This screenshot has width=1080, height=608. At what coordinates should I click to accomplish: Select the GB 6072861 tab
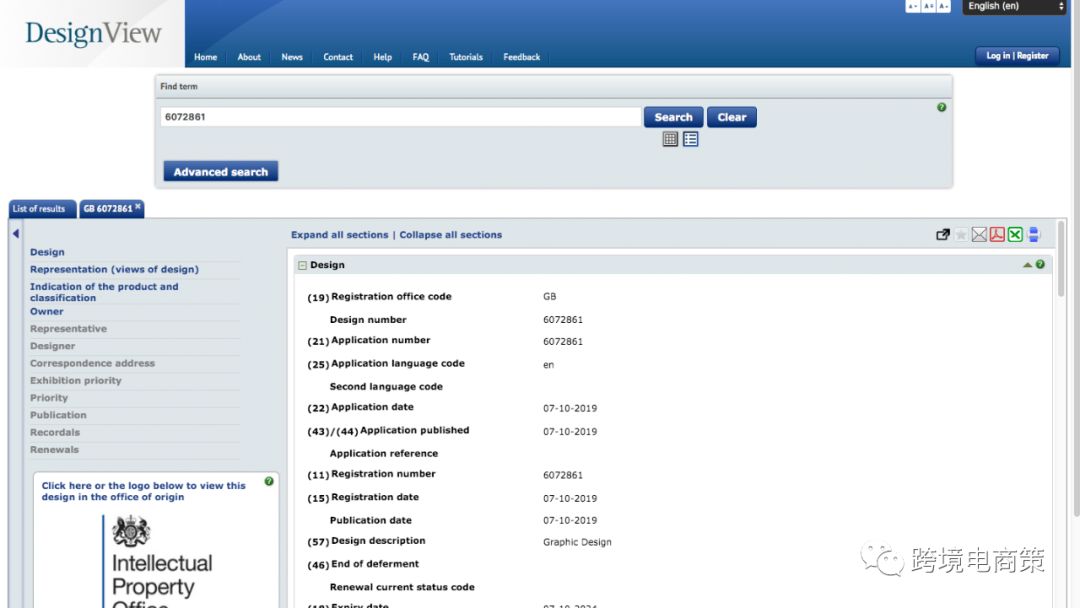pos(107,209)
